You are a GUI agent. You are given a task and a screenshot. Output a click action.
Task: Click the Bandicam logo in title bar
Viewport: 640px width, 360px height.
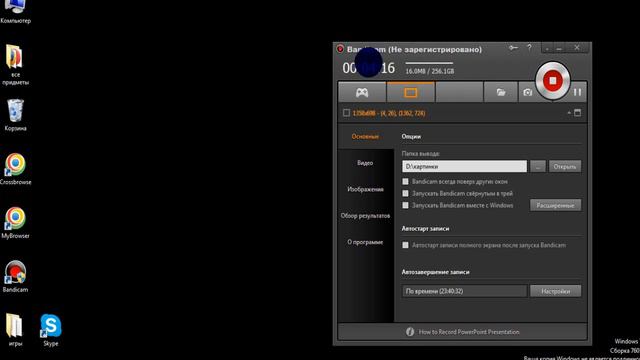[x=340, y=49]
